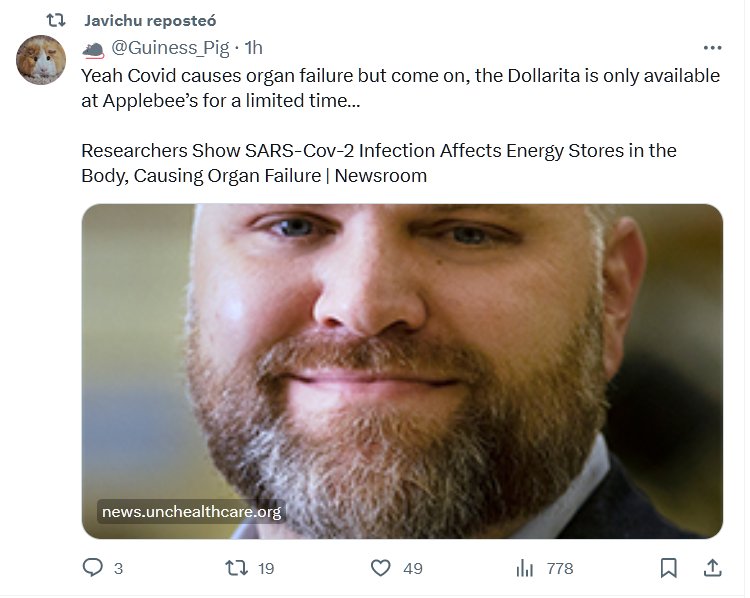Screen dimensions: 750x598
Task: Click the 1h post timestamp
Action: 254,47
